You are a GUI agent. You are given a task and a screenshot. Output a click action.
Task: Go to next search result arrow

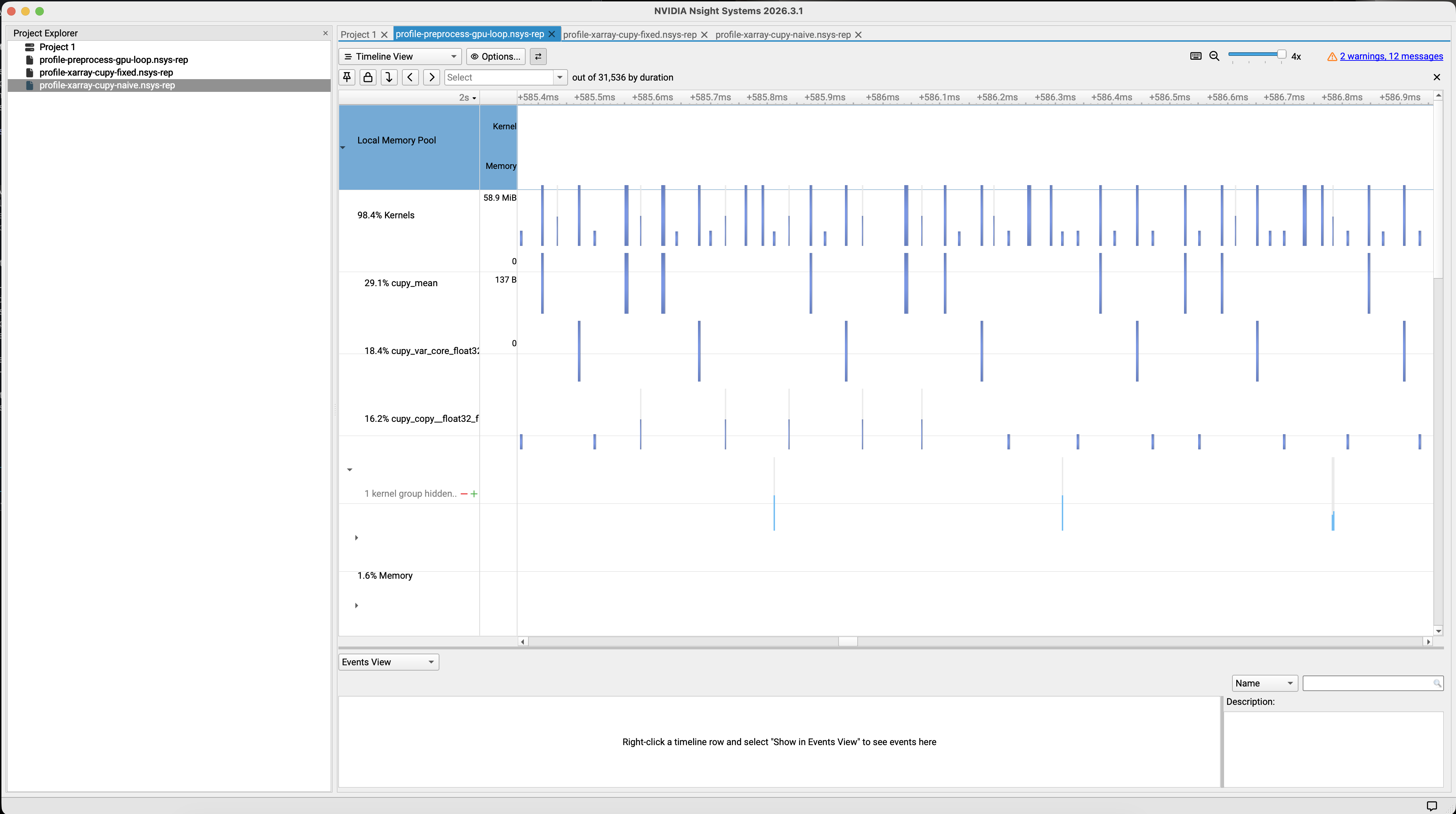point(432,77)
